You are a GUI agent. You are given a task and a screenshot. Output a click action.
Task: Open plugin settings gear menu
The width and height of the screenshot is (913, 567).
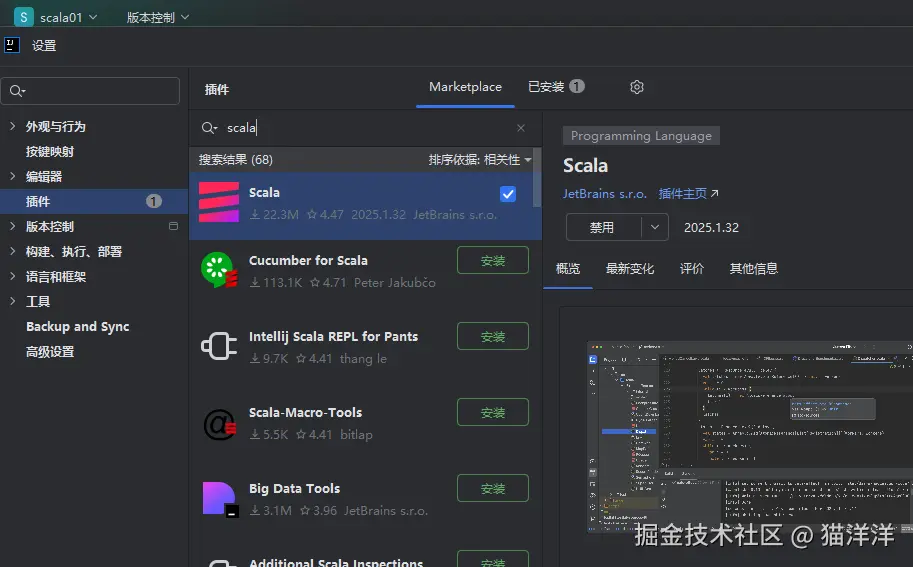point(636,87)
